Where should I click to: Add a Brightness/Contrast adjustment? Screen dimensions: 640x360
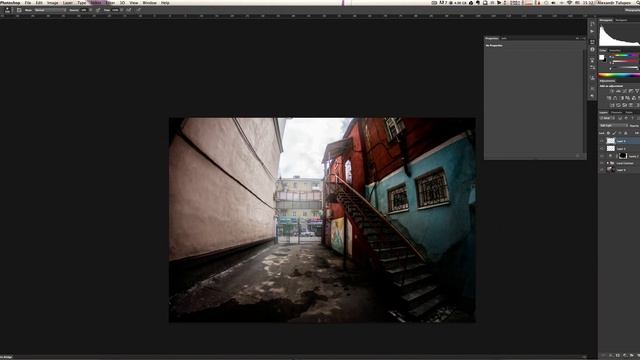[611, 91]
